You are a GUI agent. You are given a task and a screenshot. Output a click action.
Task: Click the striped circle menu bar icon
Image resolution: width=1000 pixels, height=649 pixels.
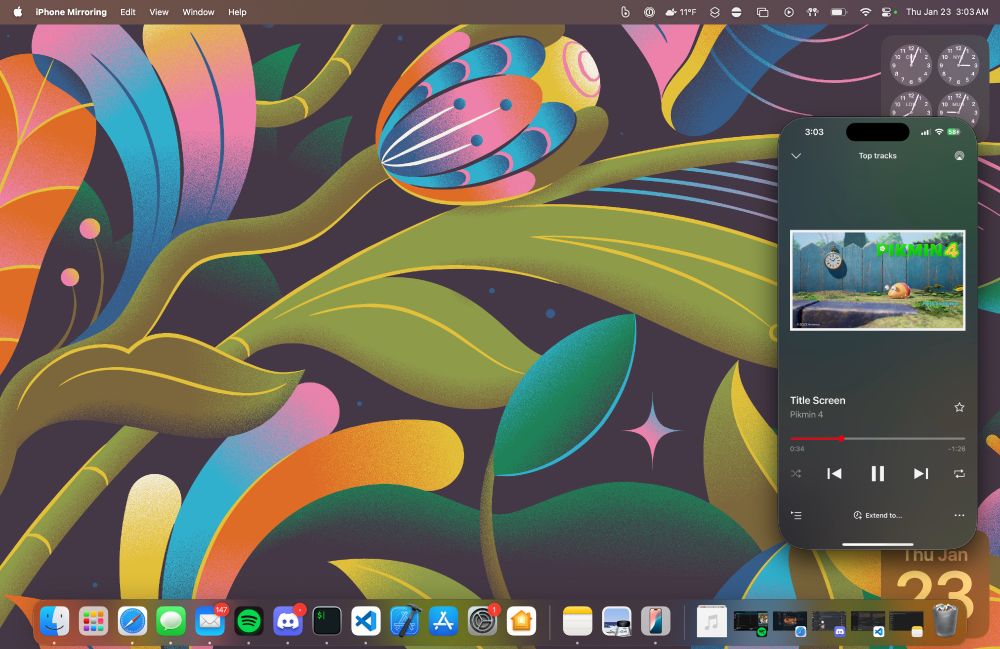coord(736,11)
